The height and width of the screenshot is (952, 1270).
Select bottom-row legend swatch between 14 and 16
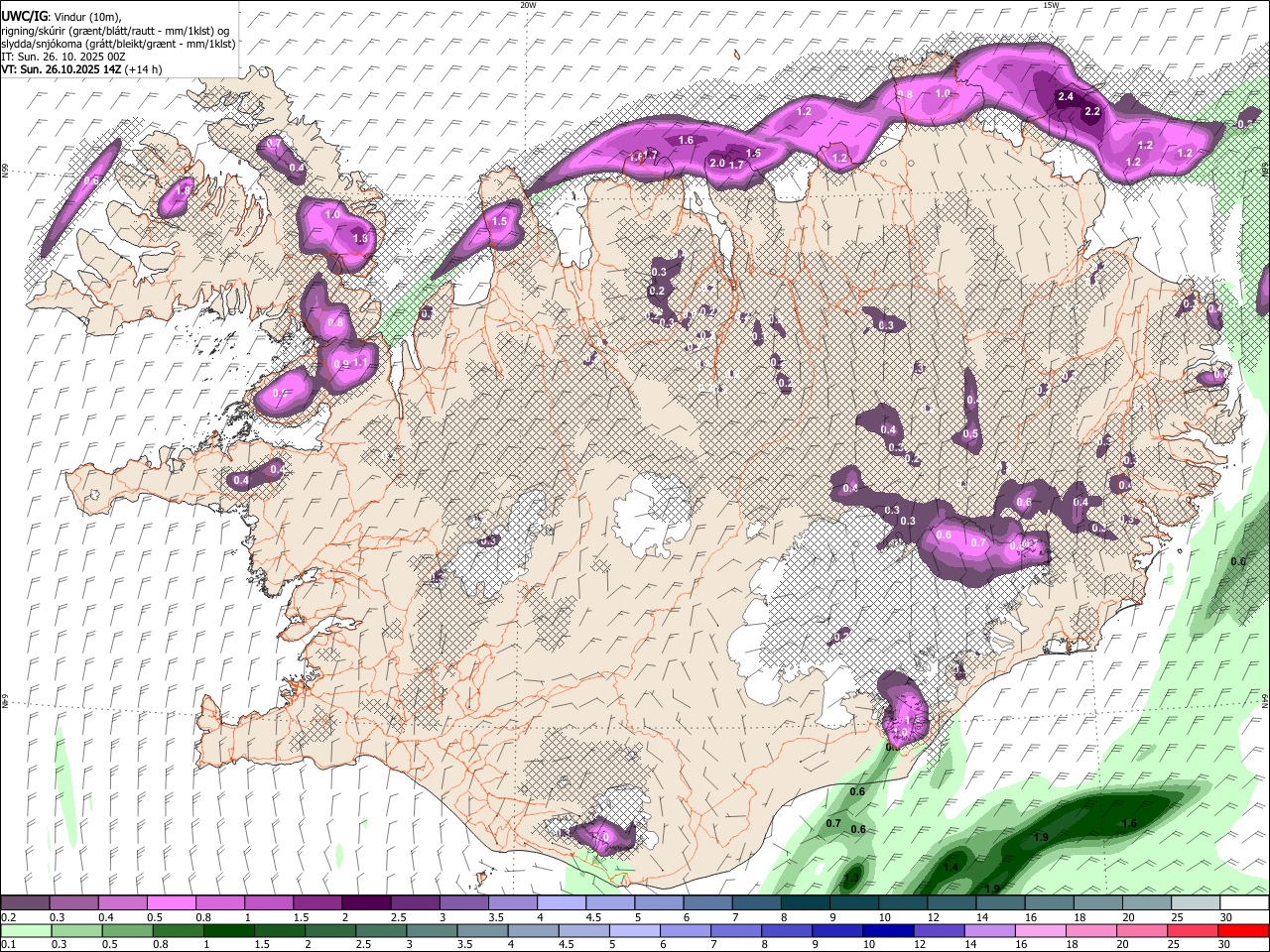click(990, 930)
